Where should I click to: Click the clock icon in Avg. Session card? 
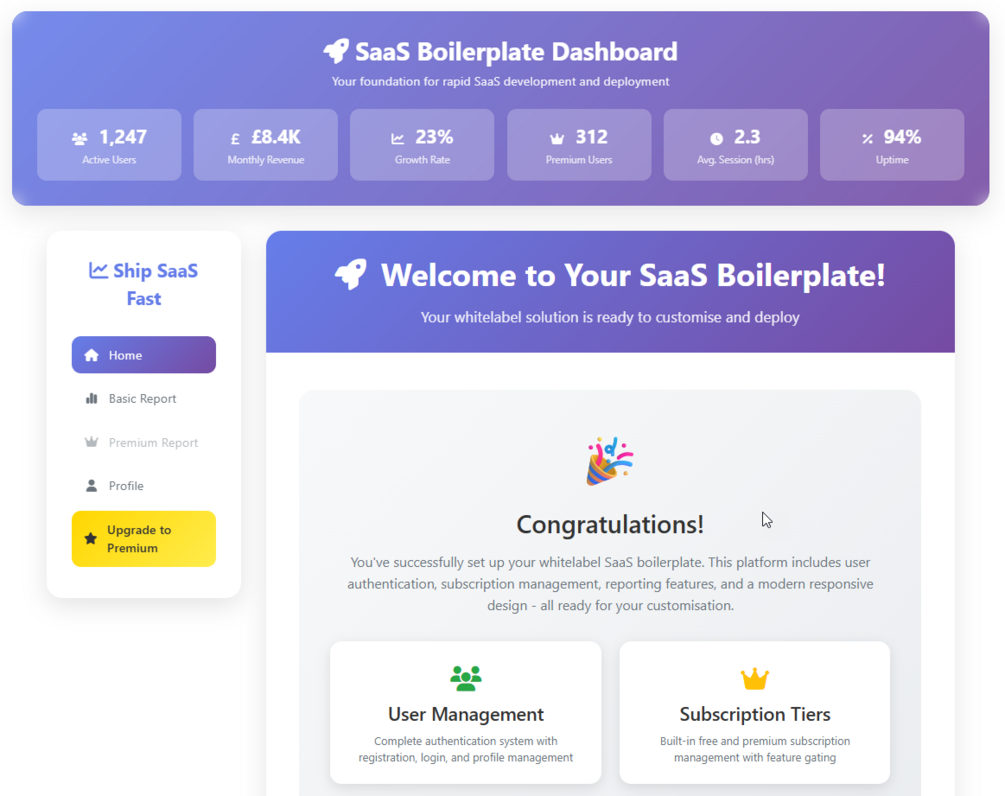pos(716,139)
